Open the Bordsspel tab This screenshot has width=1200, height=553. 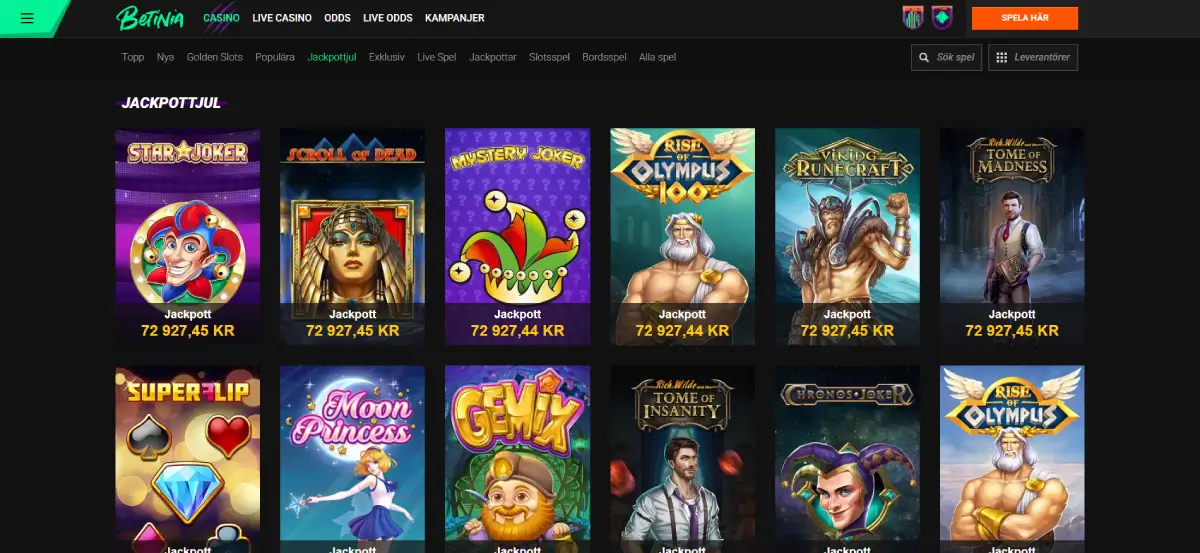[x=604, y=57]
